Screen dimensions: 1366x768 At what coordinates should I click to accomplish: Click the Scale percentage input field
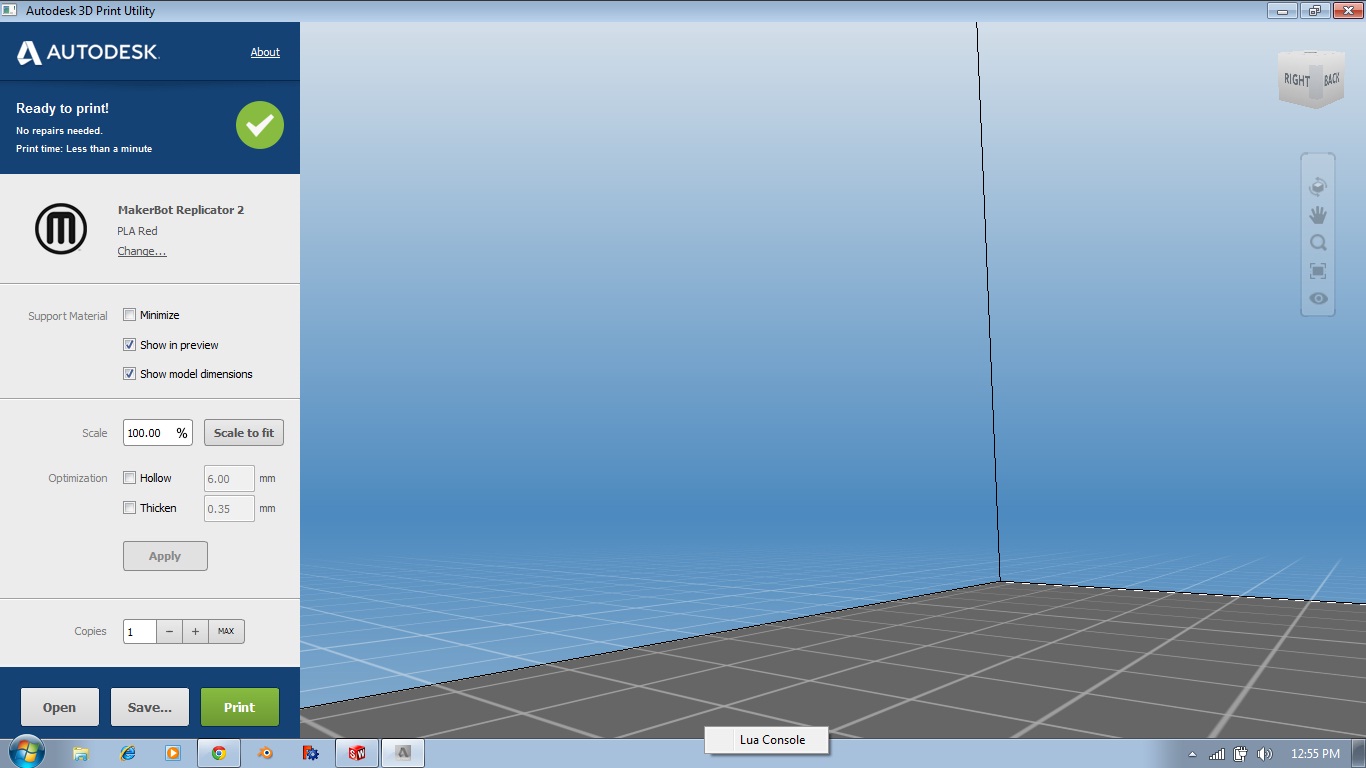point(149,433)
